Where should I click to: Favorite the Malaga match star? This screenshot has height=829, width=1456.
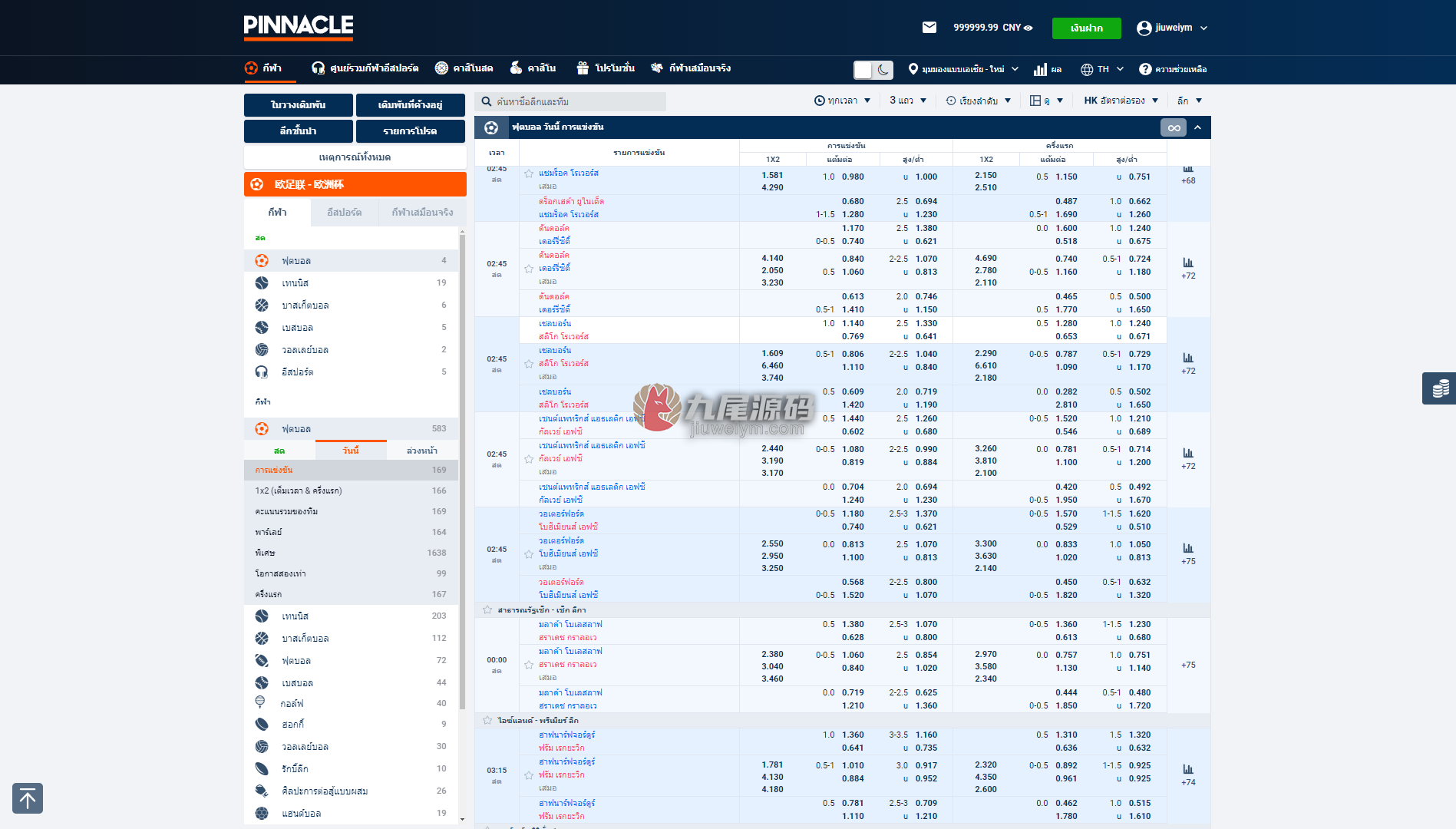point(529,665)
